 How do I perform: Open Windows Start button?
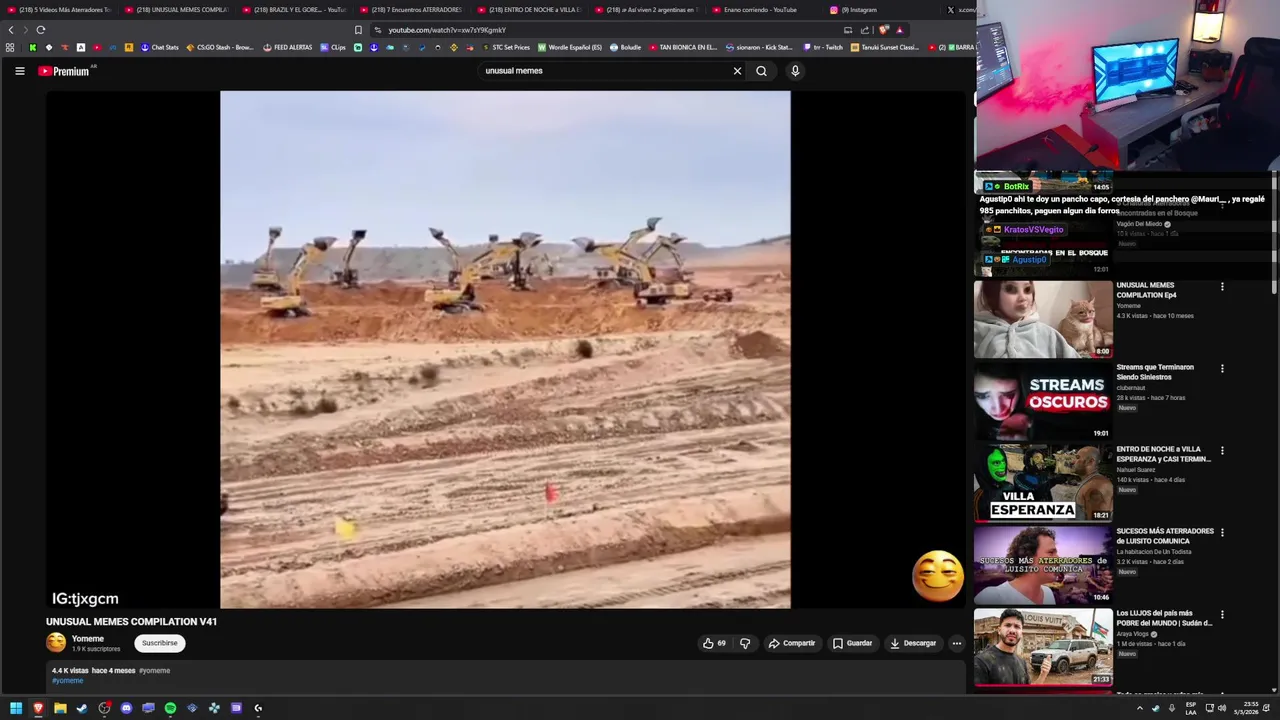click(x=16, y=708)
